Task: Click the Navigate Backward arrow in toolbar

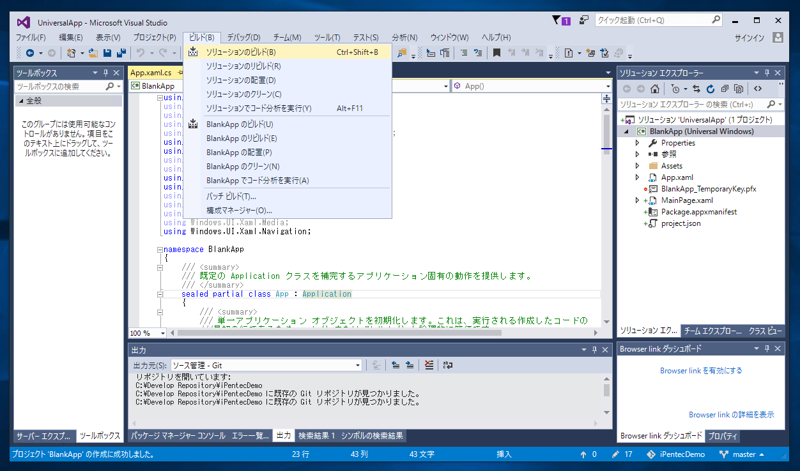Action: point(30,53)
